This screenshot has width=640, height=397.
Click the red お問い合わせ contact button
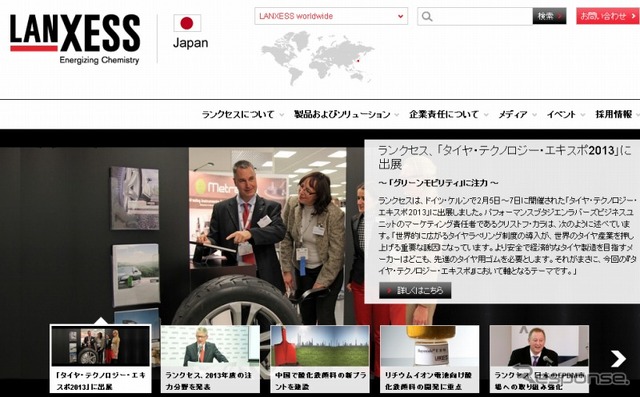point(607,16)
